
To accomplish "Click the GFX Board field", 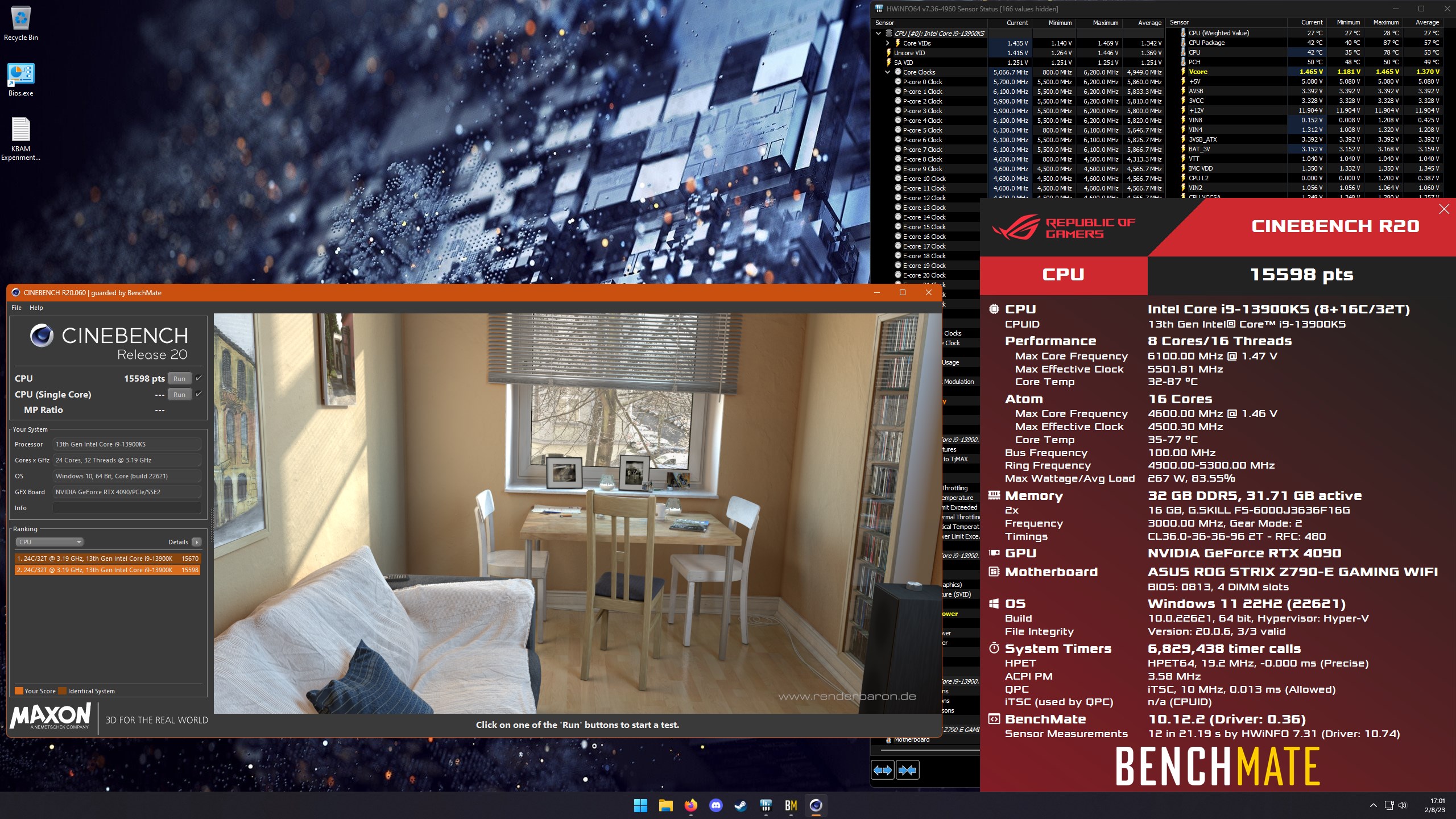I will pos(127,492).
